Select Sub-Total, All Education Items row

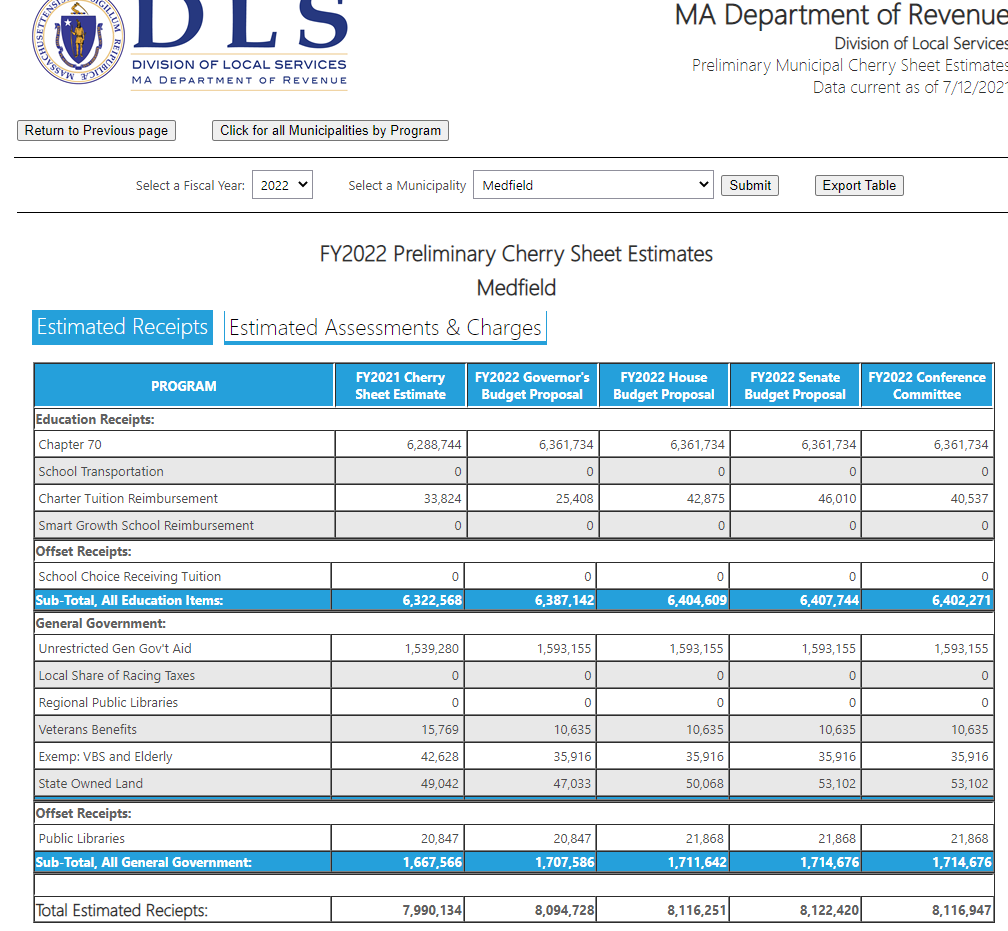(x=130, y=601)
